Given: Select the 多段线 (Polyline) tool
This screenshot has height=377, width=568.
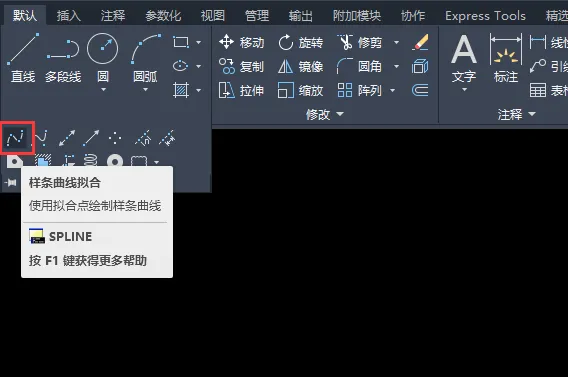Looking at the screenshot, I should tap(63, 57).
